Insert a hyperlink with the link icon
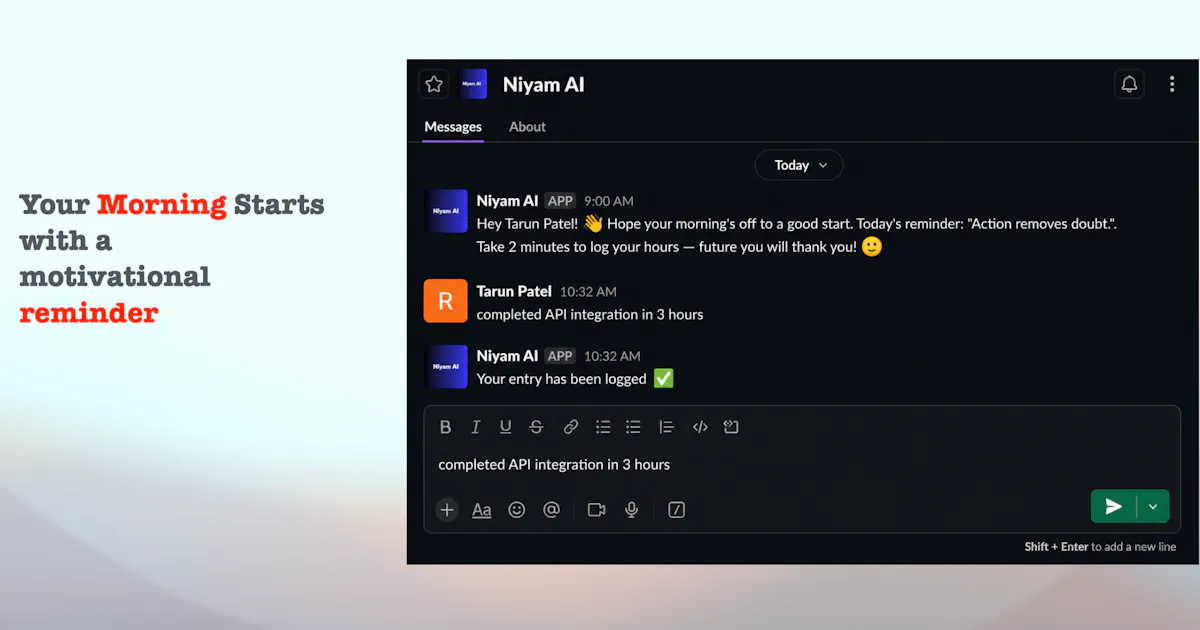1200x630 pixels. pos(571,427)
